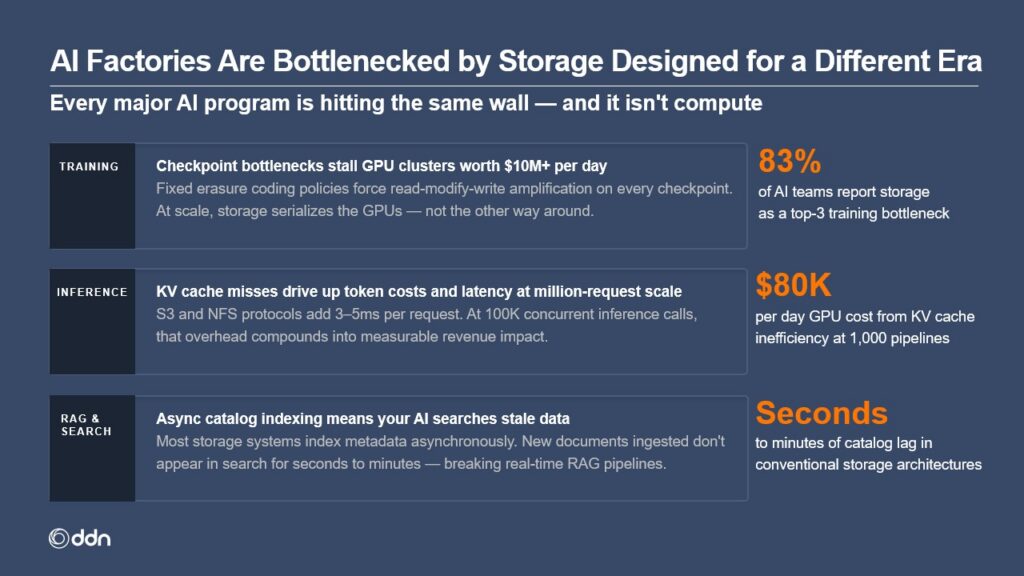Screen dimensions: 1024x576
Task: Click the fixed erasure coding policies sentence
Action: point(442,187)
